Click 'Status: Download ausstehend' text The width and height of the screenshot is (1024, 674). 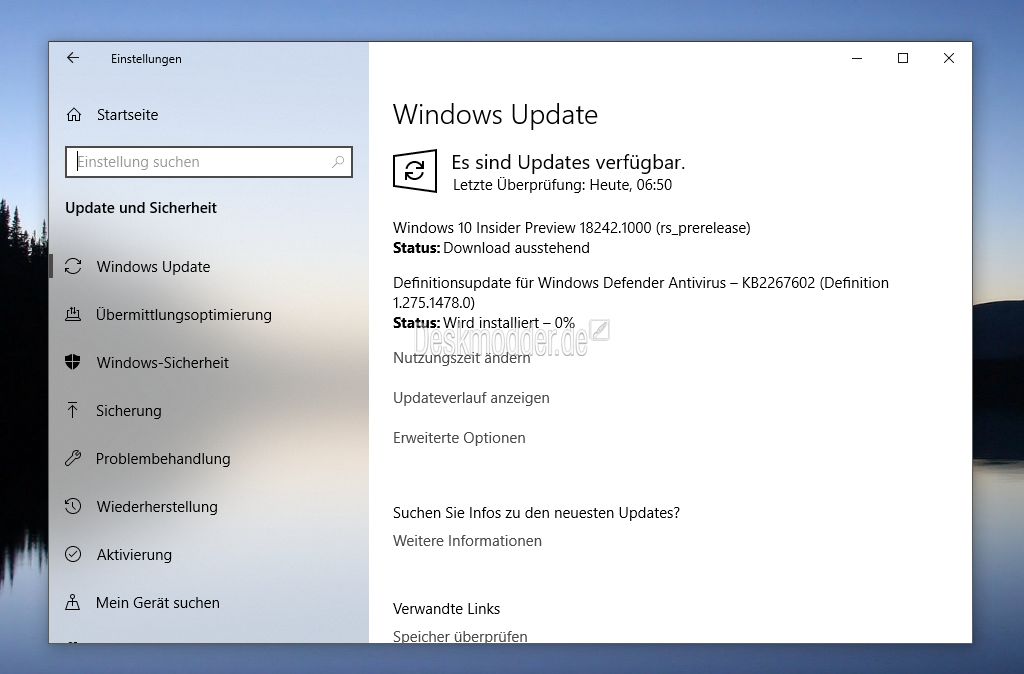[x=491, y=248]
